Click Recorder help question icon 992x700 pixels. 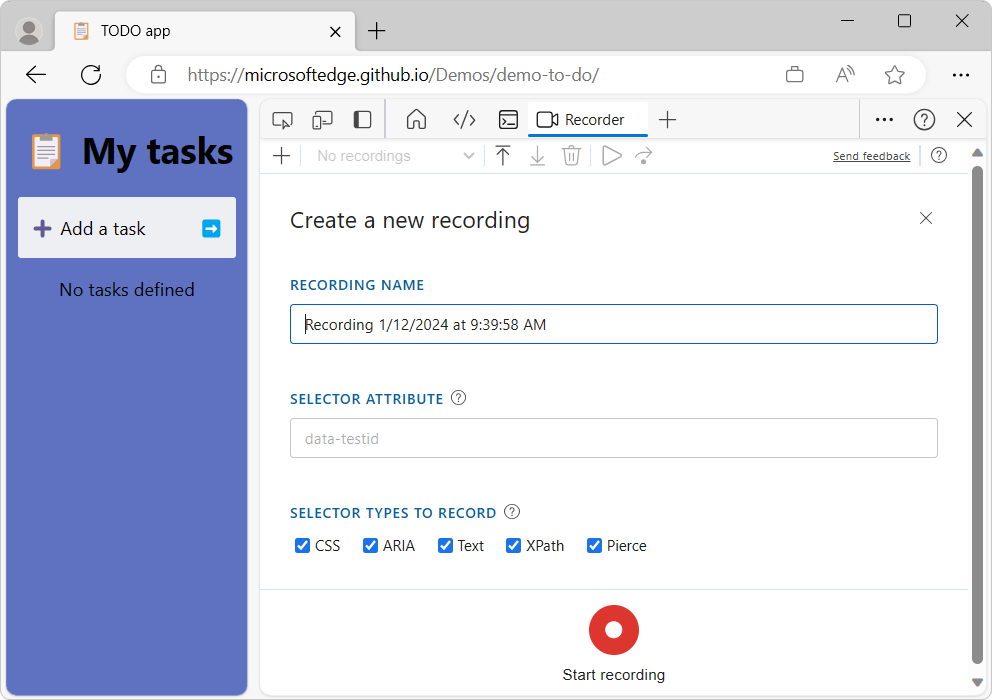tap(939, 156)
